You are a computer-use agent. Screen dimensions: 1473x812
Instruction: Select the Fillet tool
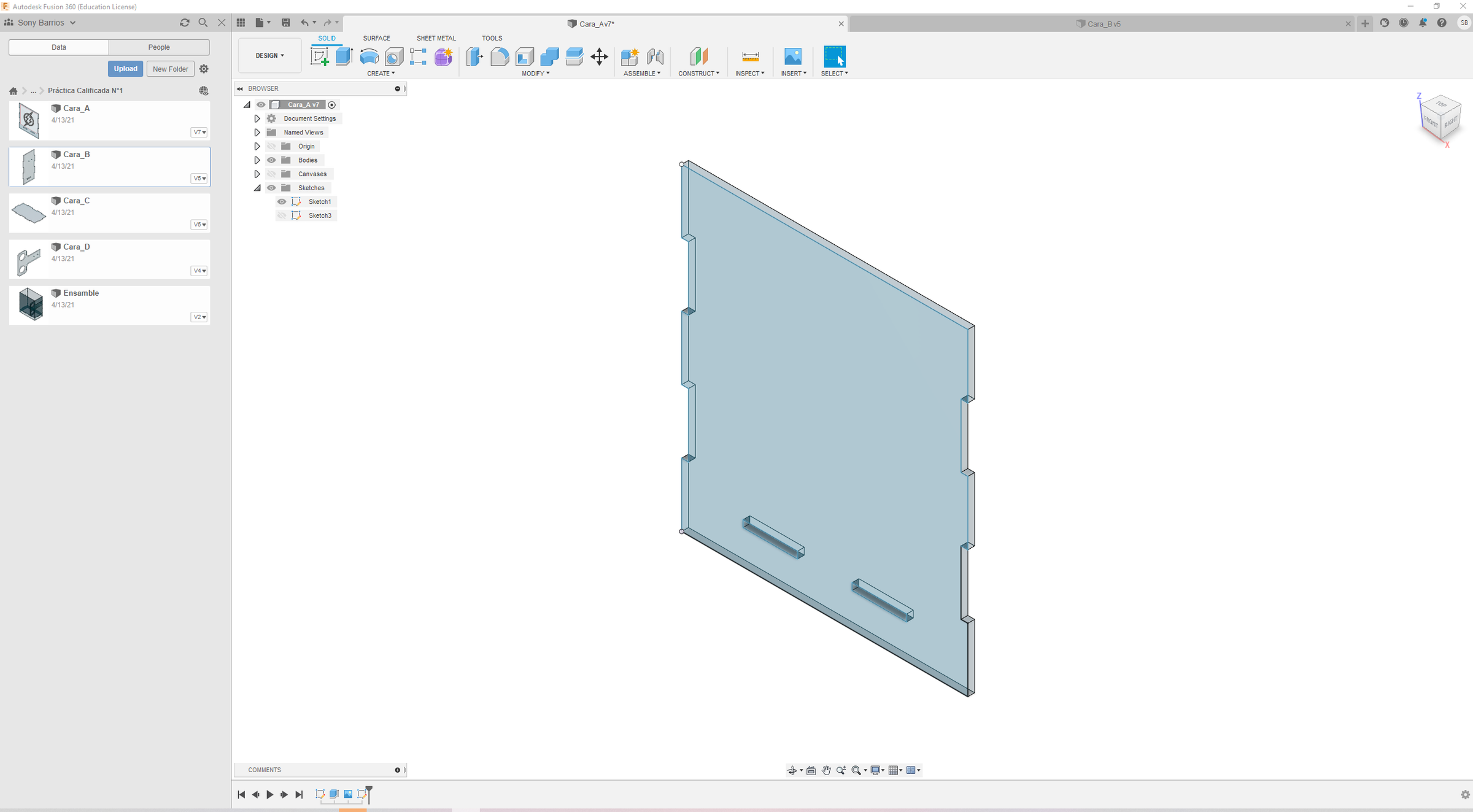500,57
